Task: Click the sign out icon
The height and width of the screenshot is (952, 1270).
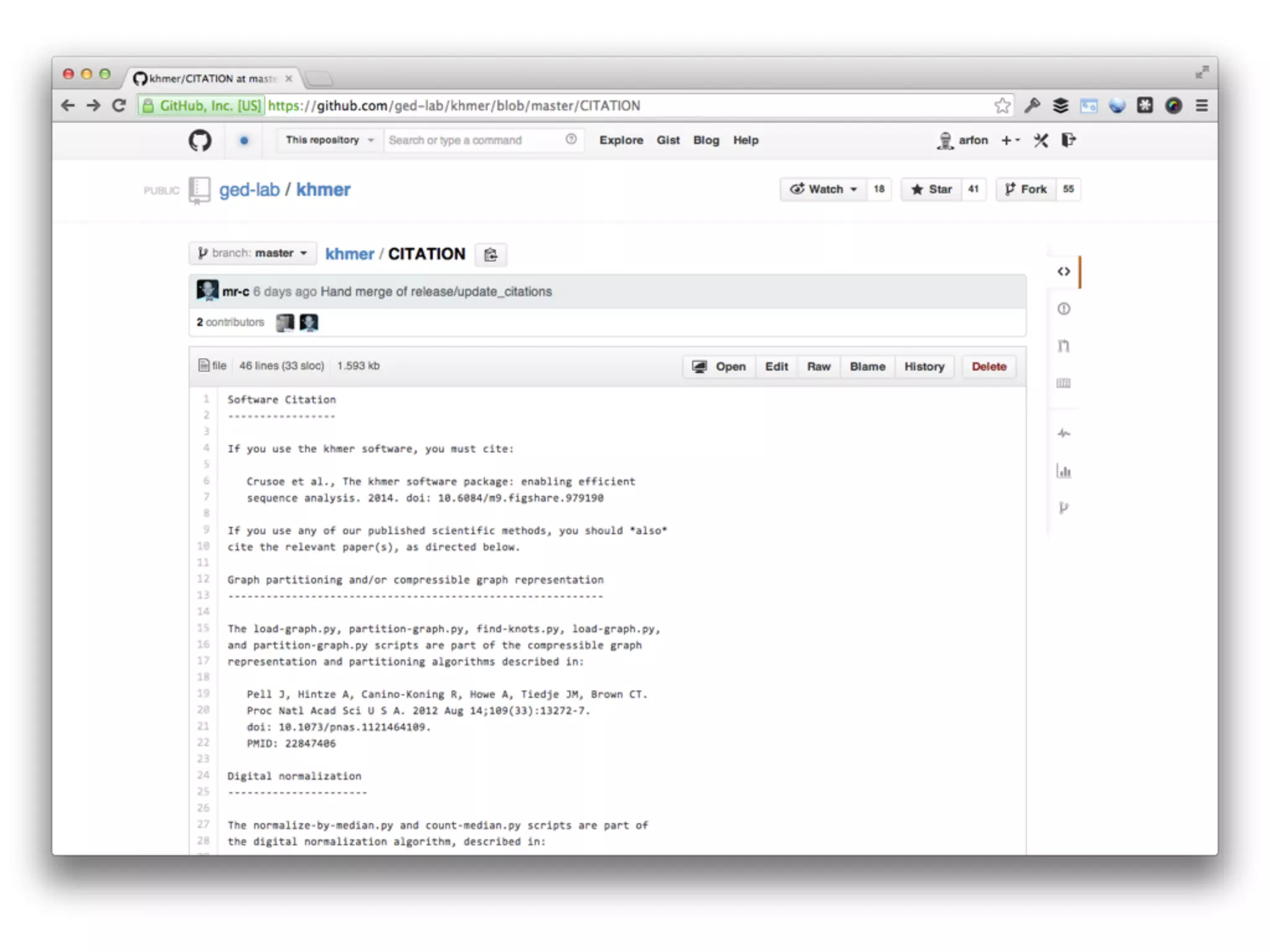Action: point(1068,141)
